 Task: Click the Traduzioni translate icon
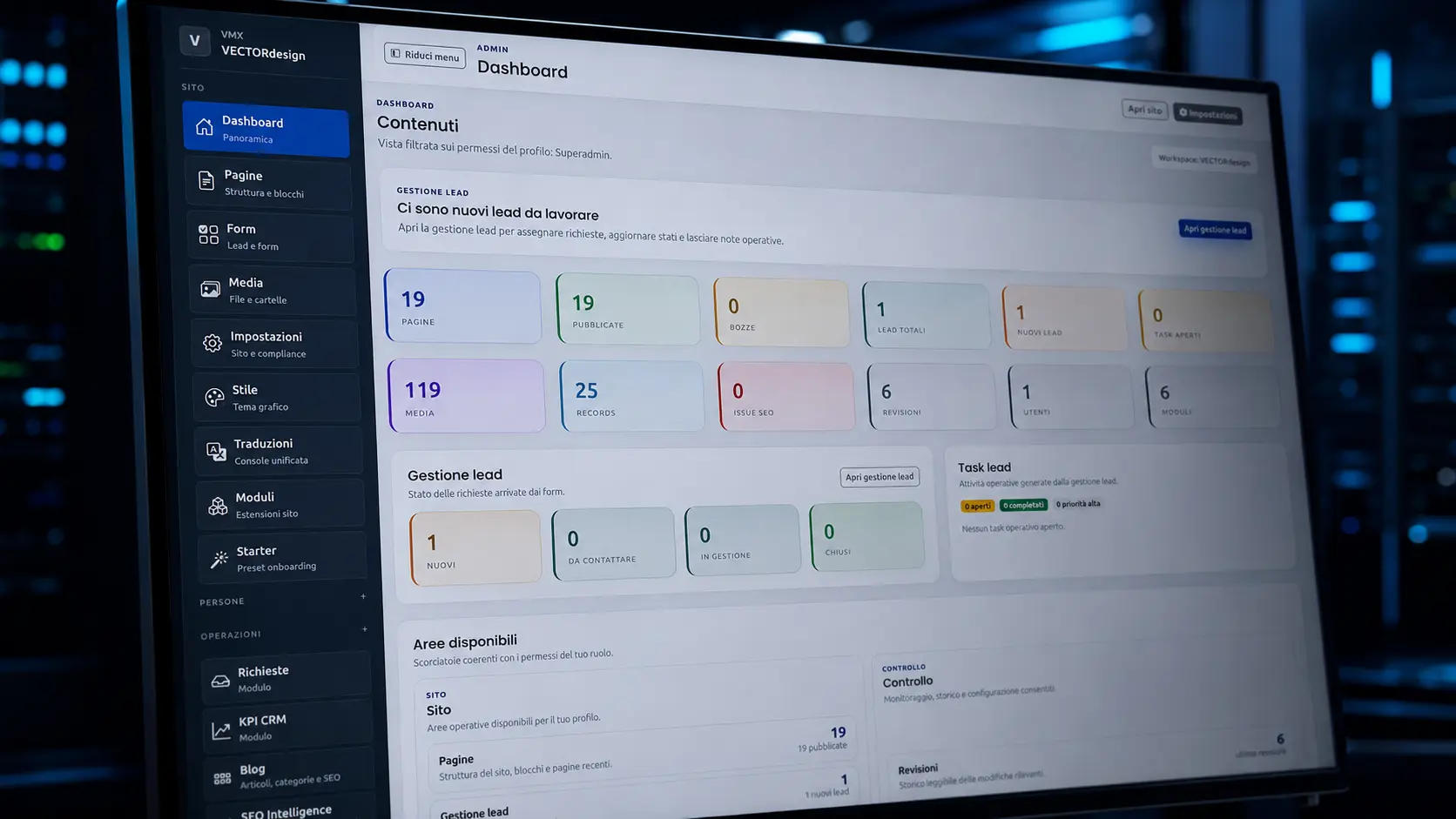coord(216,451)
